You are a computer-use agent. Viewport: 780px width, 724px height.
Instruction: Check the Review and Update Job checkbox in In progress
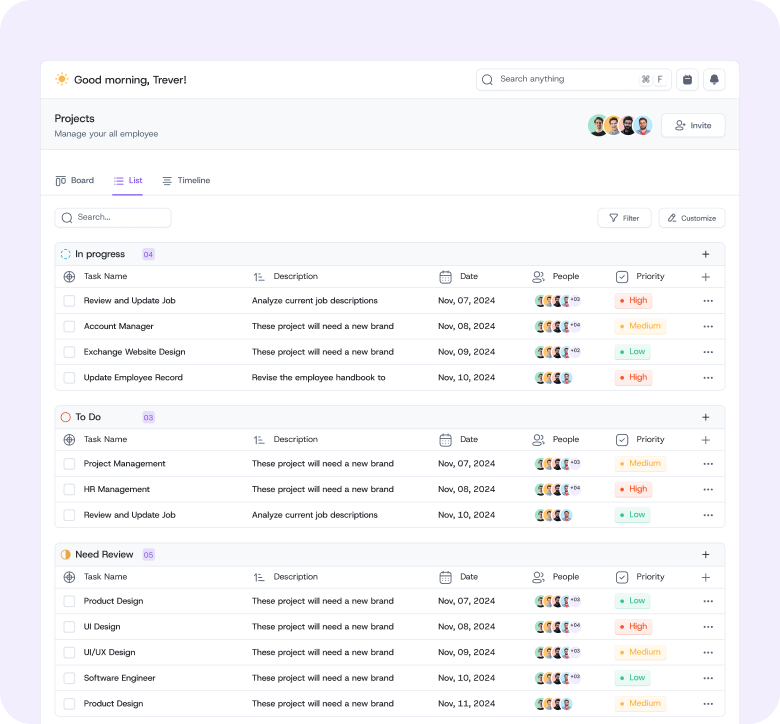[69, 300]
